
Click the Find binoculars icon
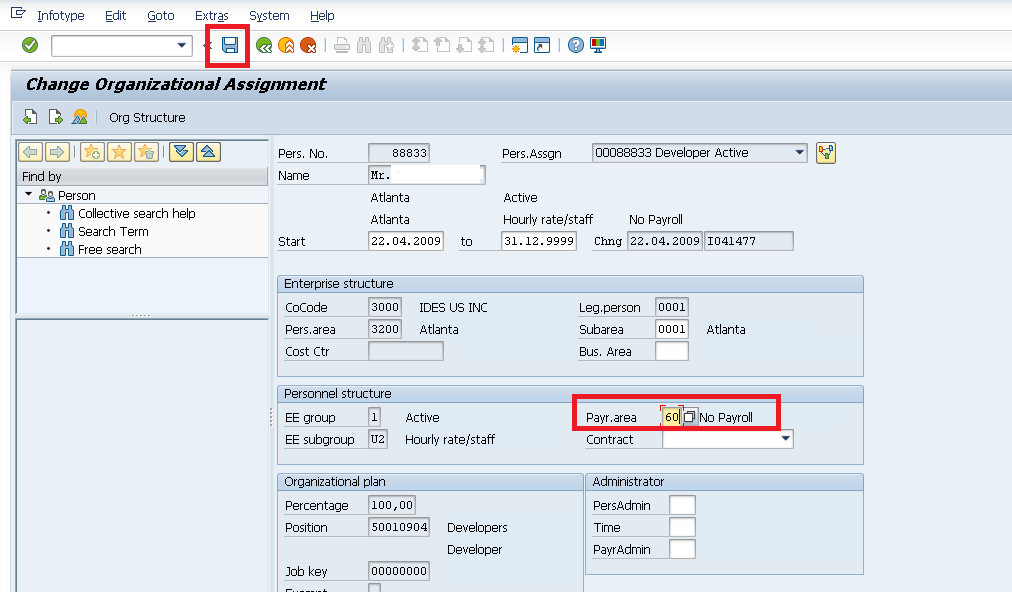tap(365, 45)
